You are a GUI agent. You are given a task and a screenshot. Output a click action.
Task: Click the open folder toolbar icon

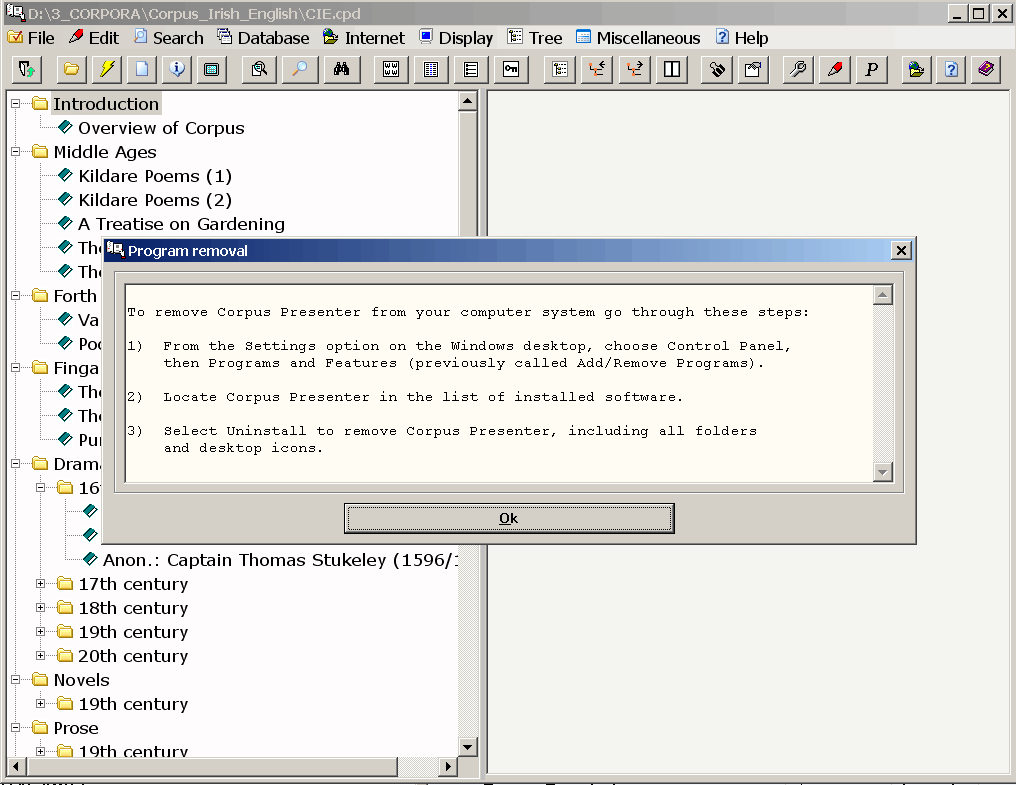point(71,69)
